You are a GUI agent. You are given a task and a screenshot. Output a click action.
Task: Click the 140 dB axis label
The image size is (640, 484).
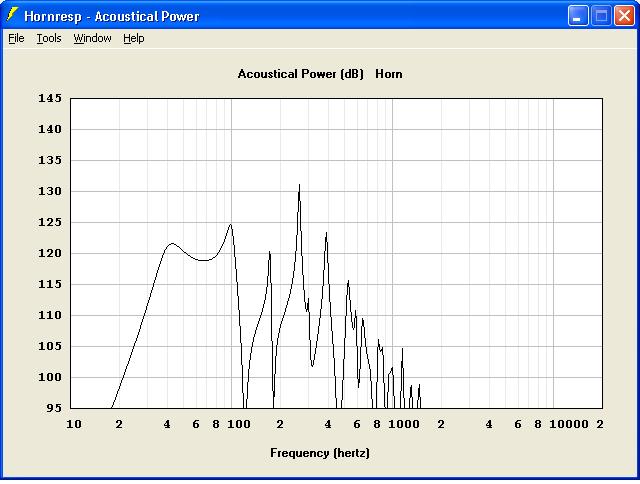pyautogui.click(x=50, y=129)
